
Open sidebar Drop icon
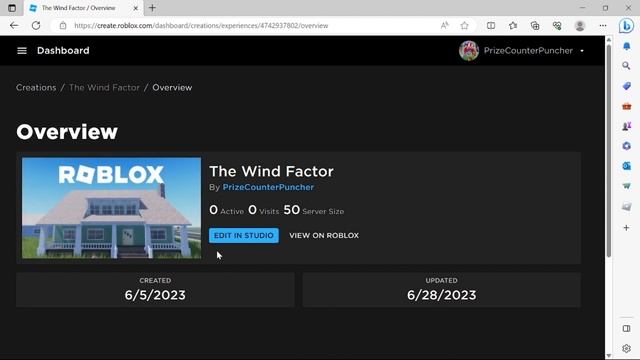[x=627, y=186]
